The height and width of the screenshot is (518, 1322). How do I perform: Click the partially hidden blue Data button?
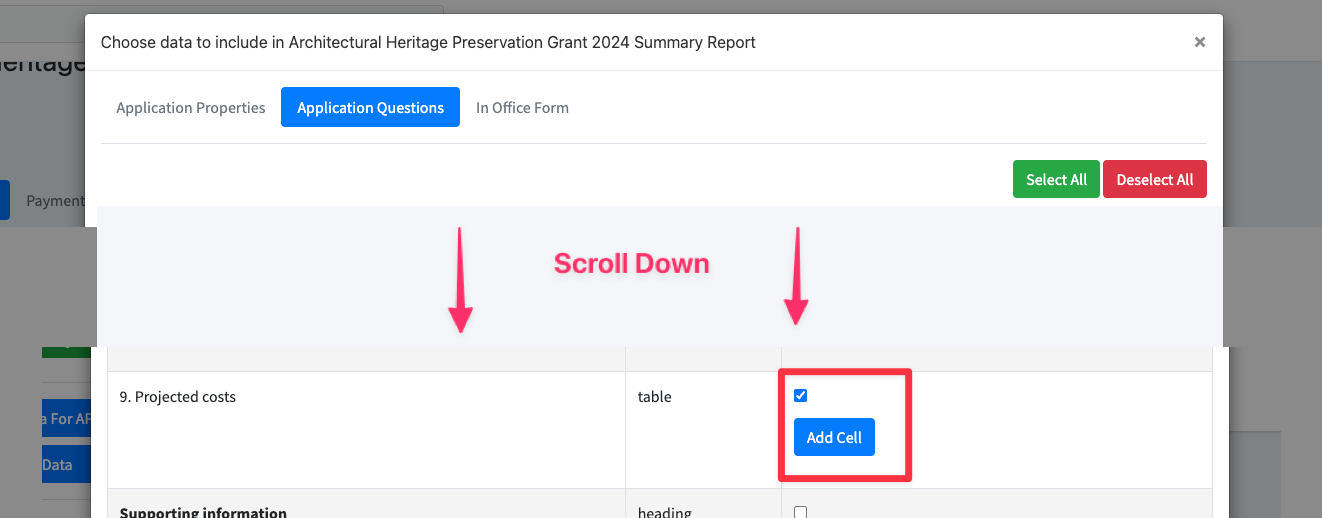click(58, 465)
